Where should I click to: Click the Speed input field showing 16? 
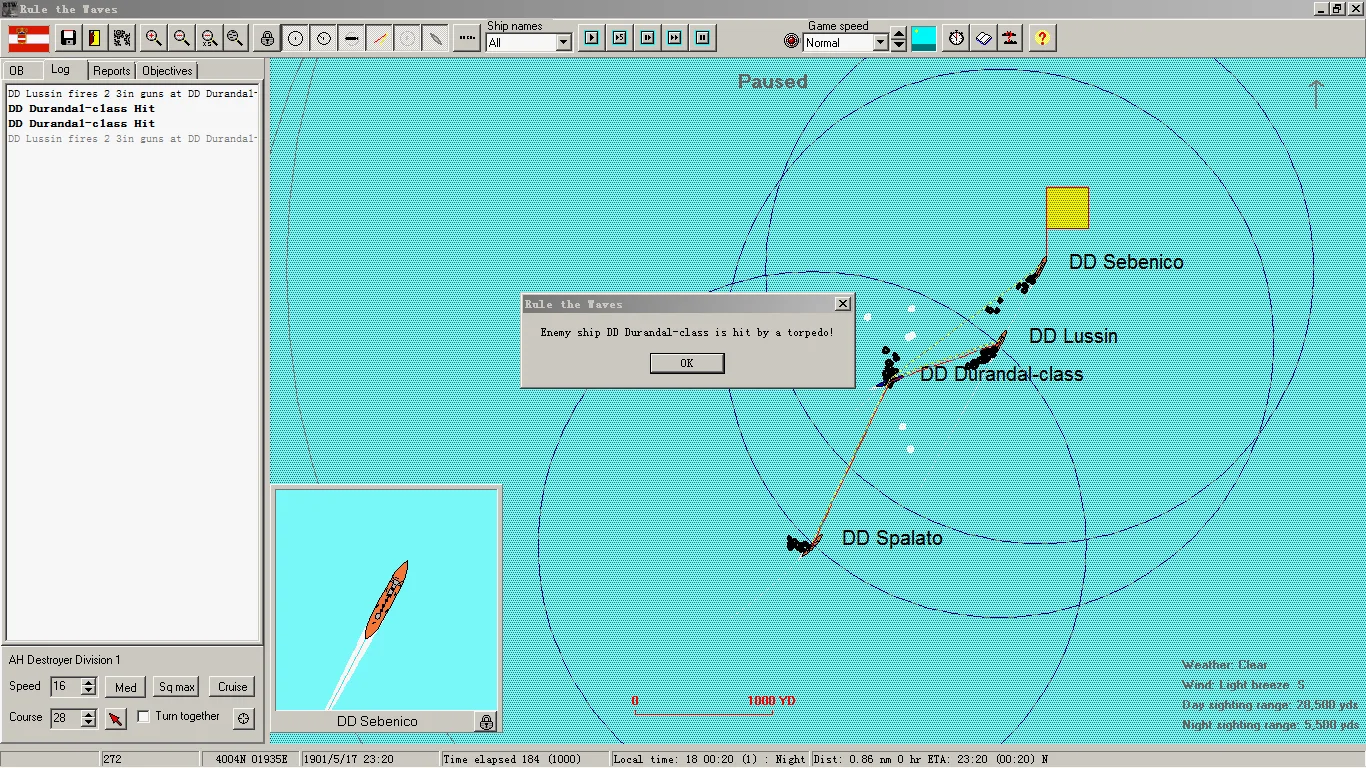click(x=65, y=687)
